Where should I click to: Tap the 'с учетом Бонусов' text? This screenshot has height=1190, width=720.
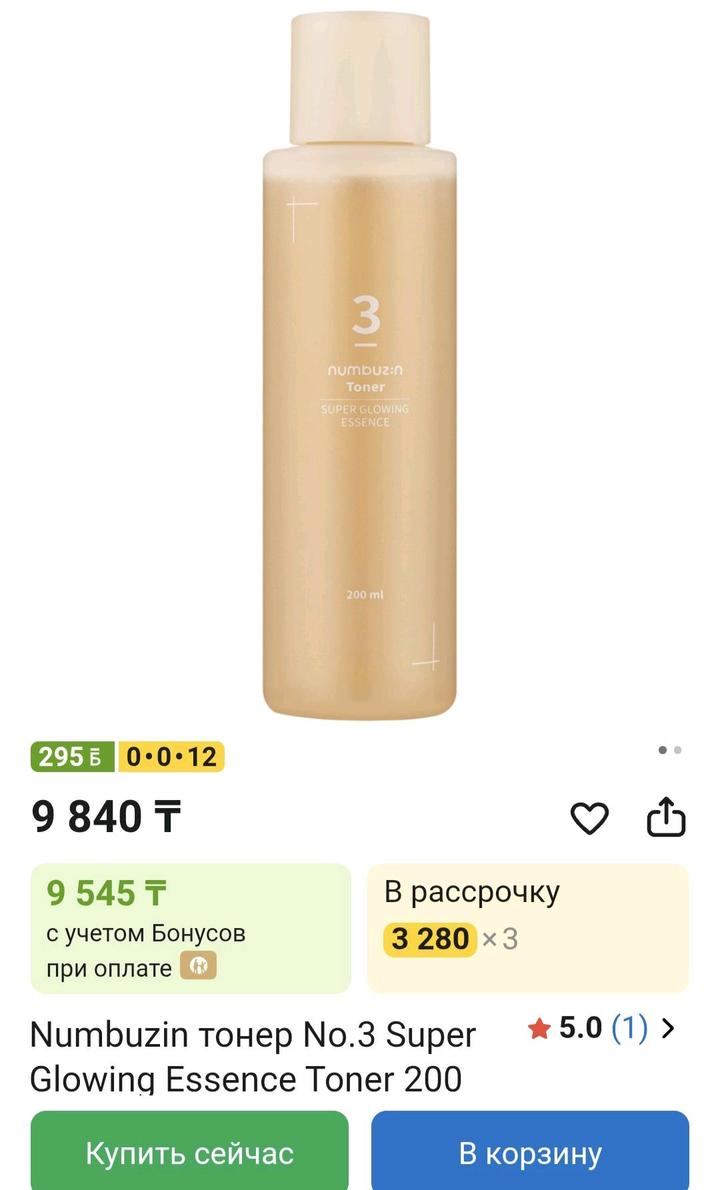(x=146, y=933)
